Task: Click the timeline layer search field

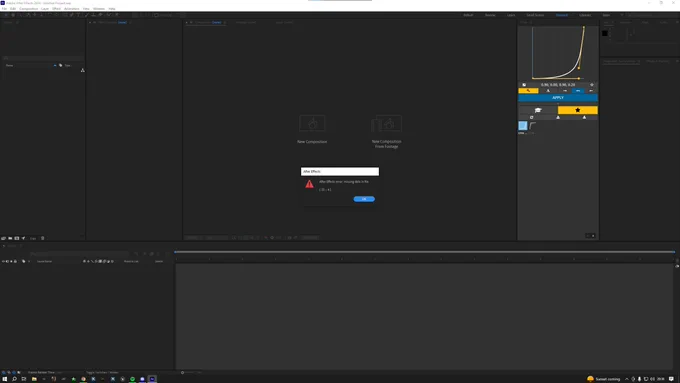Action: coord(78,254)
